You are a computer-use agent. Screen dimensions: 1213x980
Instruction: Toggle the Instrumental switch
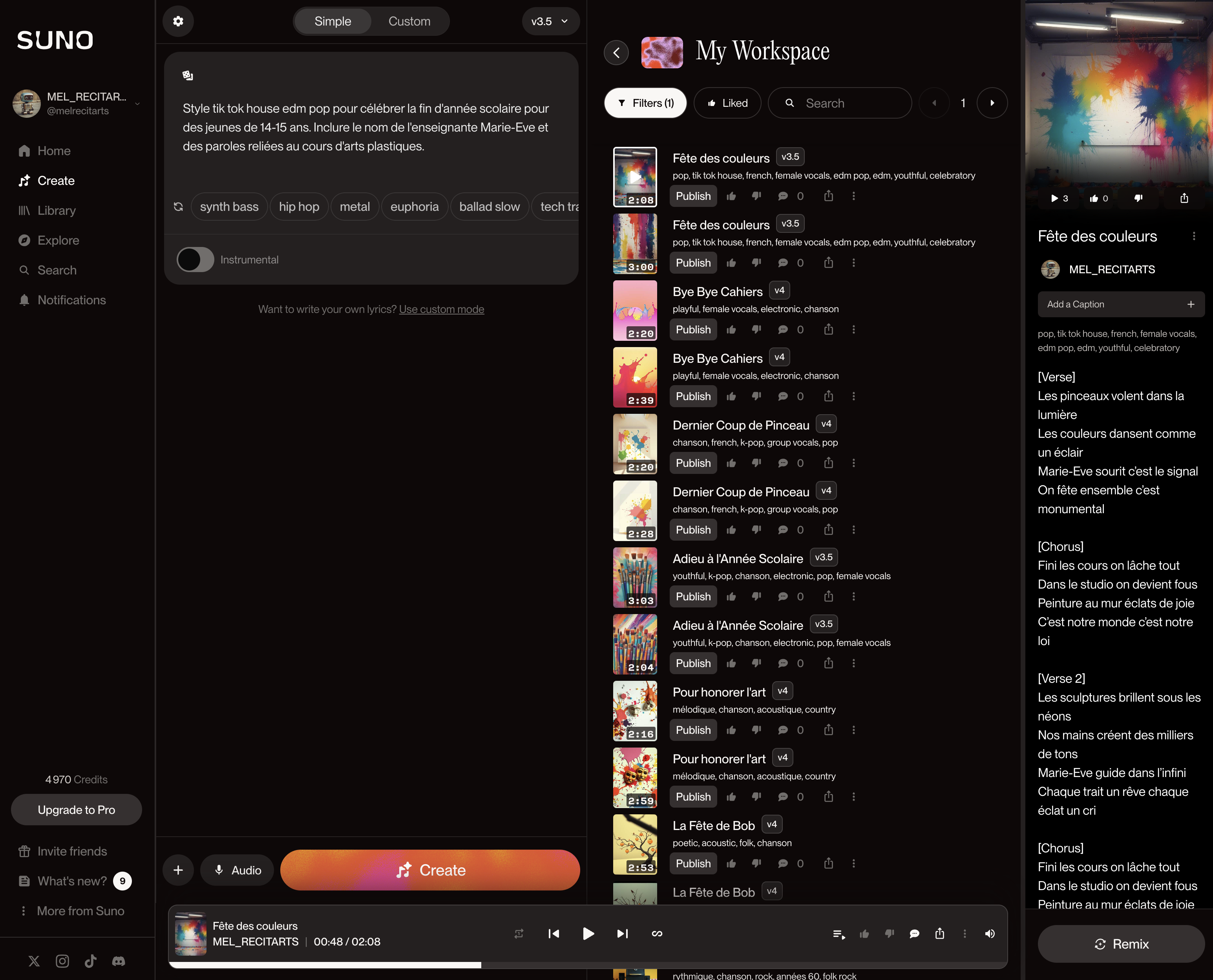pos(195,260)
